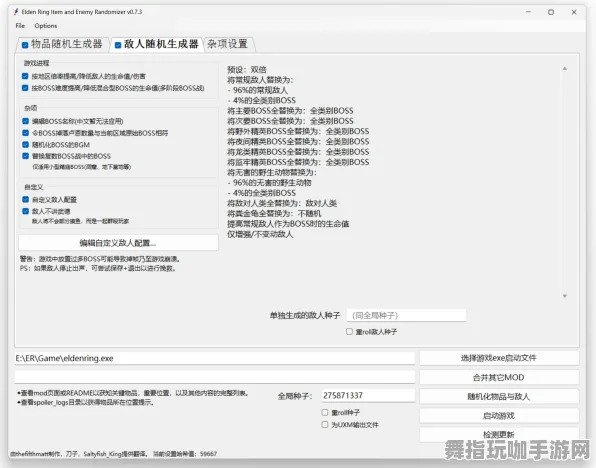This screenshot has width=596, height=468.
Task: Click the 随机化物品与敌人 button
Action: (x=499, y=397)
